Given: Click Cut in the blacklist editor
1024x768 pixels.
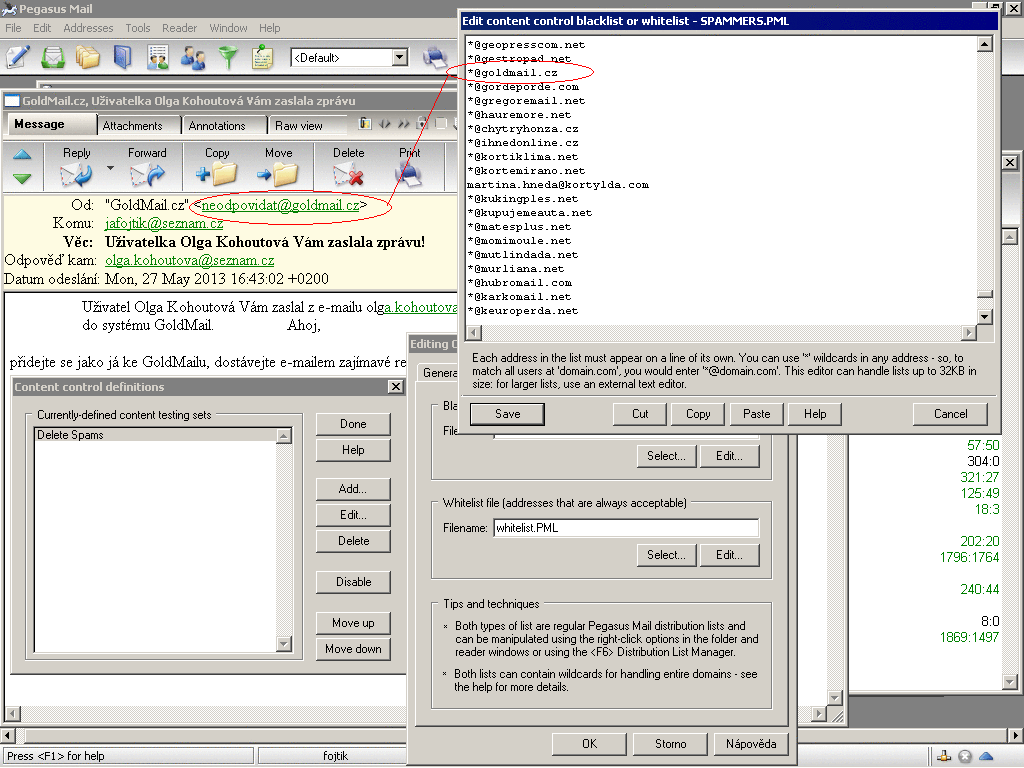Looking at the screenshot, I should 640,413.
